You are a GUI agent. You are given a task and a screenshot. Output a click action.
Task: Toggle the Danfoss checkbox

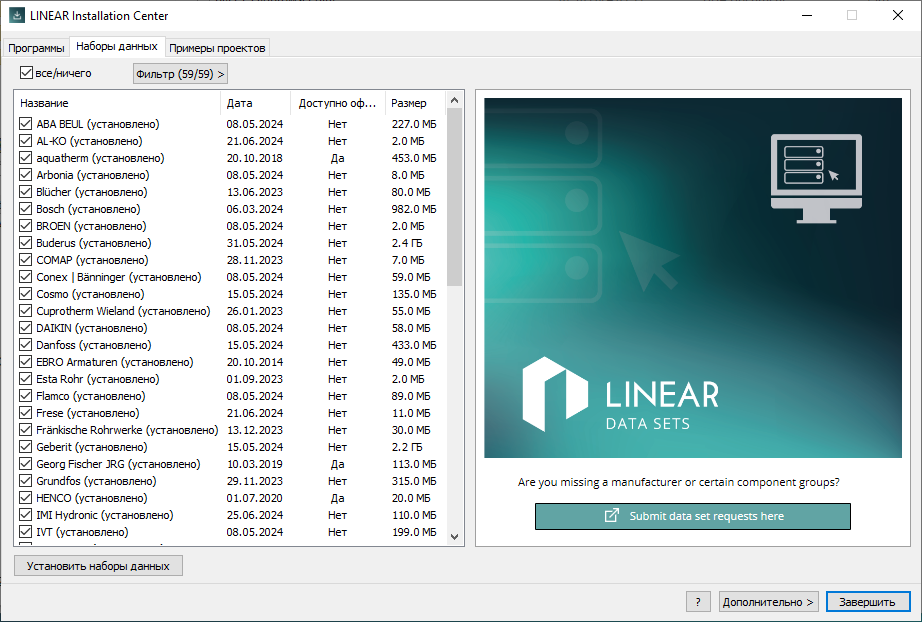(x=25, y=345)
